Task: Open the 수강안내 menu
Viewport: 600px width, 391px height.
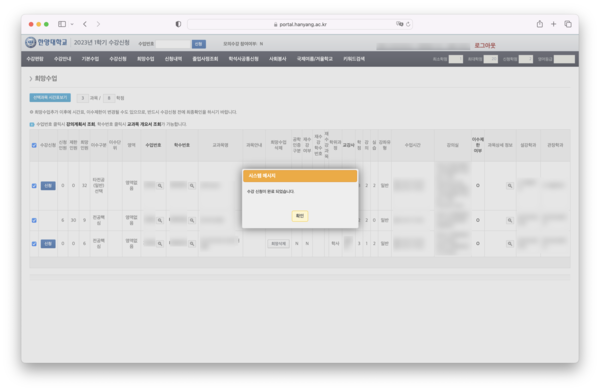Action: point(62,59)
